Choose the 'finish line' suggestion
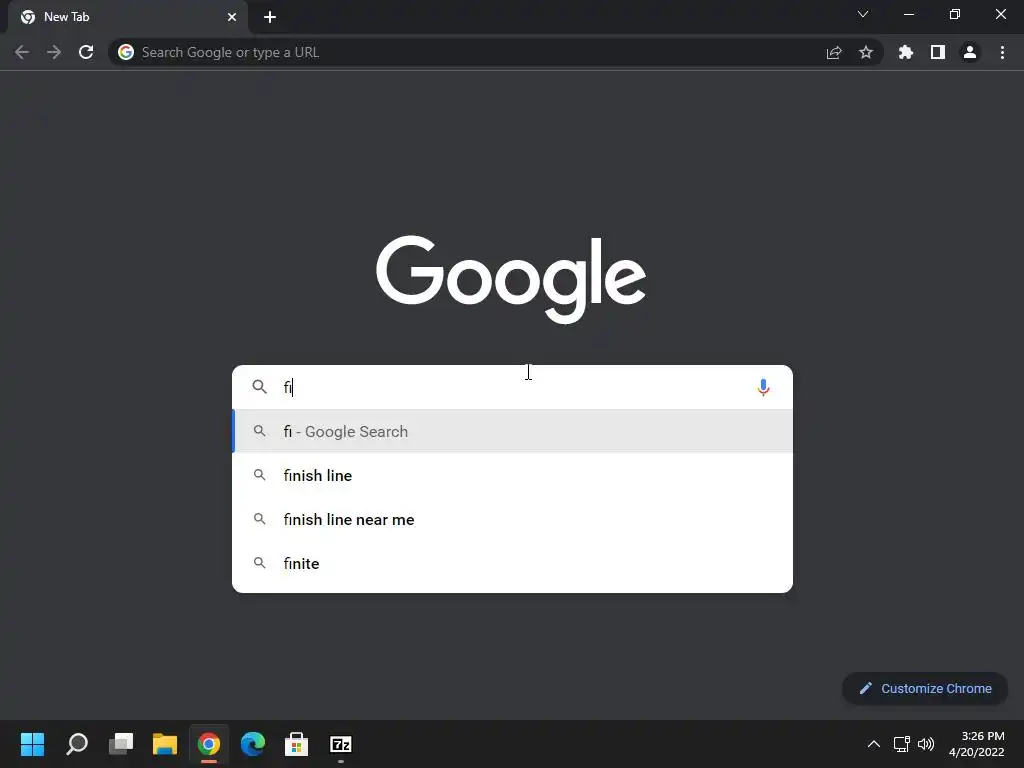The height and width of the screenshot is (768, 1024). point(513,475)
